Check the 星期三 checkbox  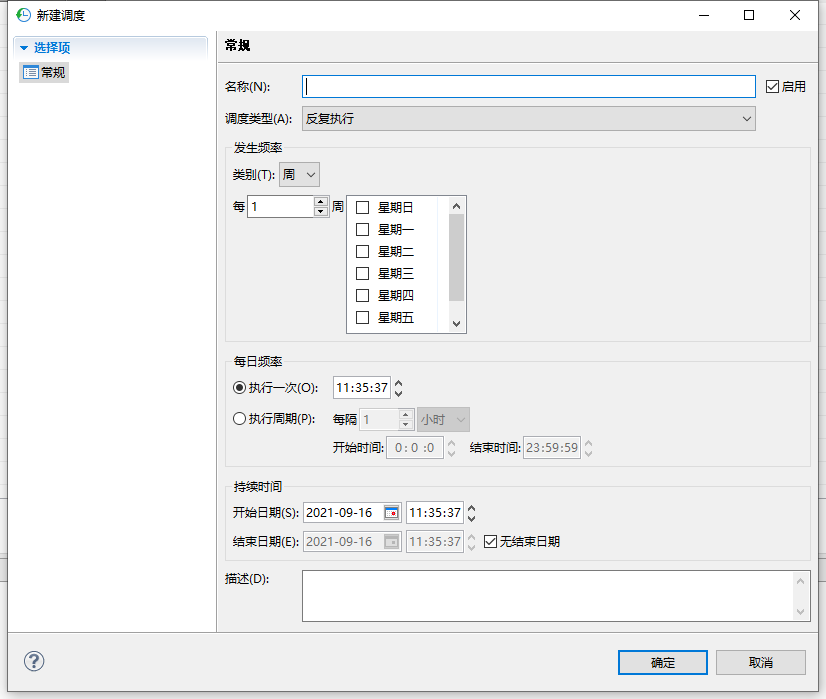[x=362, y=273]
